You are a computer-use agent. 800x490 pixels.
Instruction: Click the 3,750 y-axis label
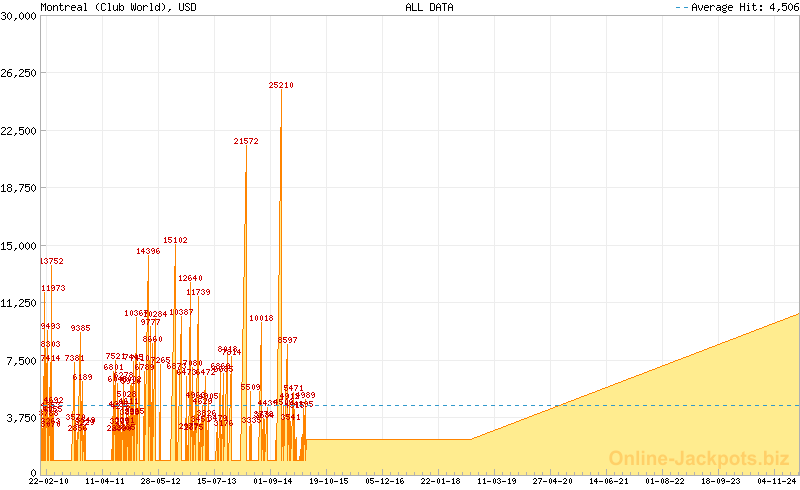click(20, 418)
